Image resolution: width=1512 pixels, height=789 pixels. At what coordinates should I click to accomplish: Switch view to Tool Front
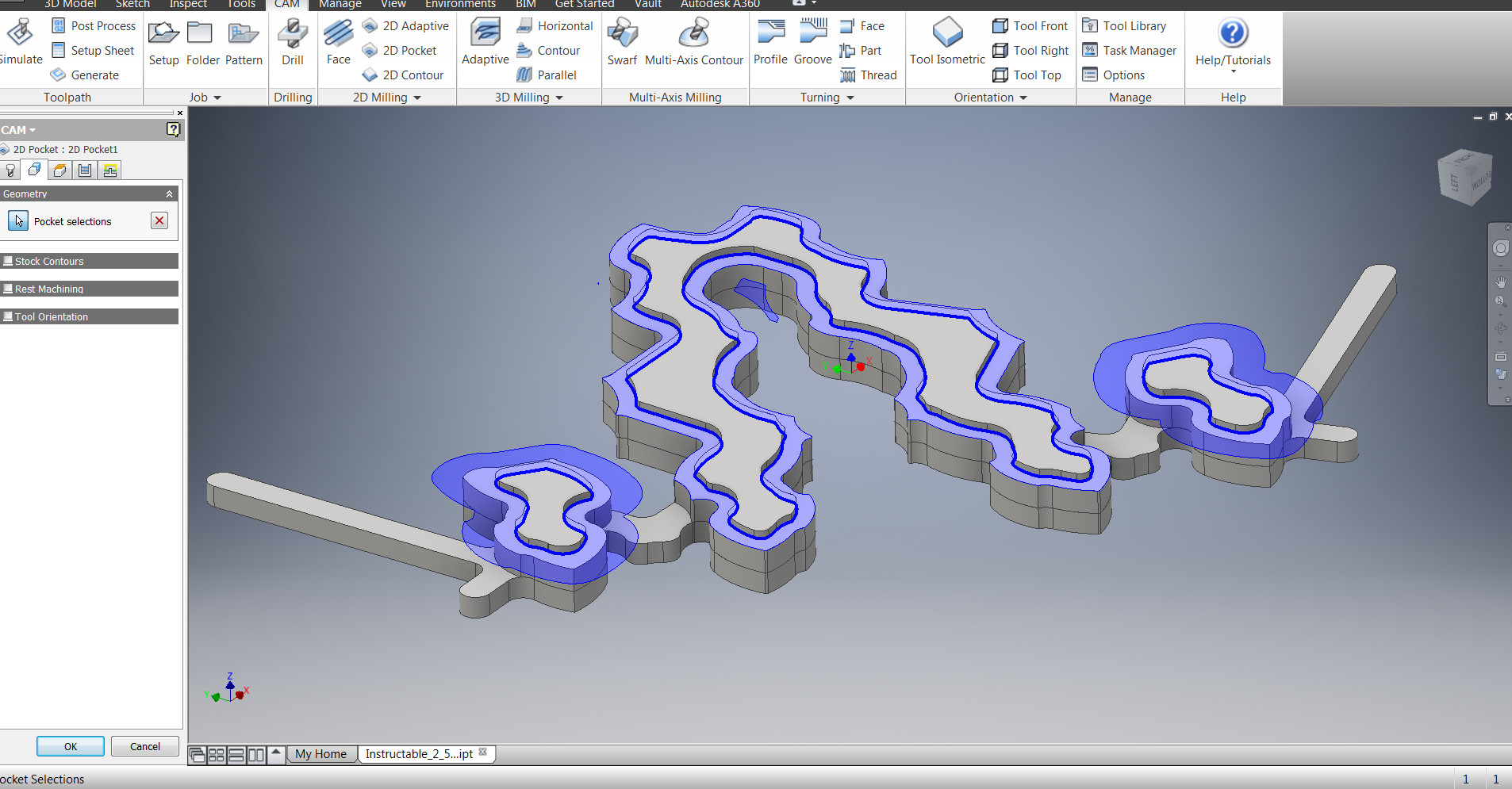(x=1030, y=25)
